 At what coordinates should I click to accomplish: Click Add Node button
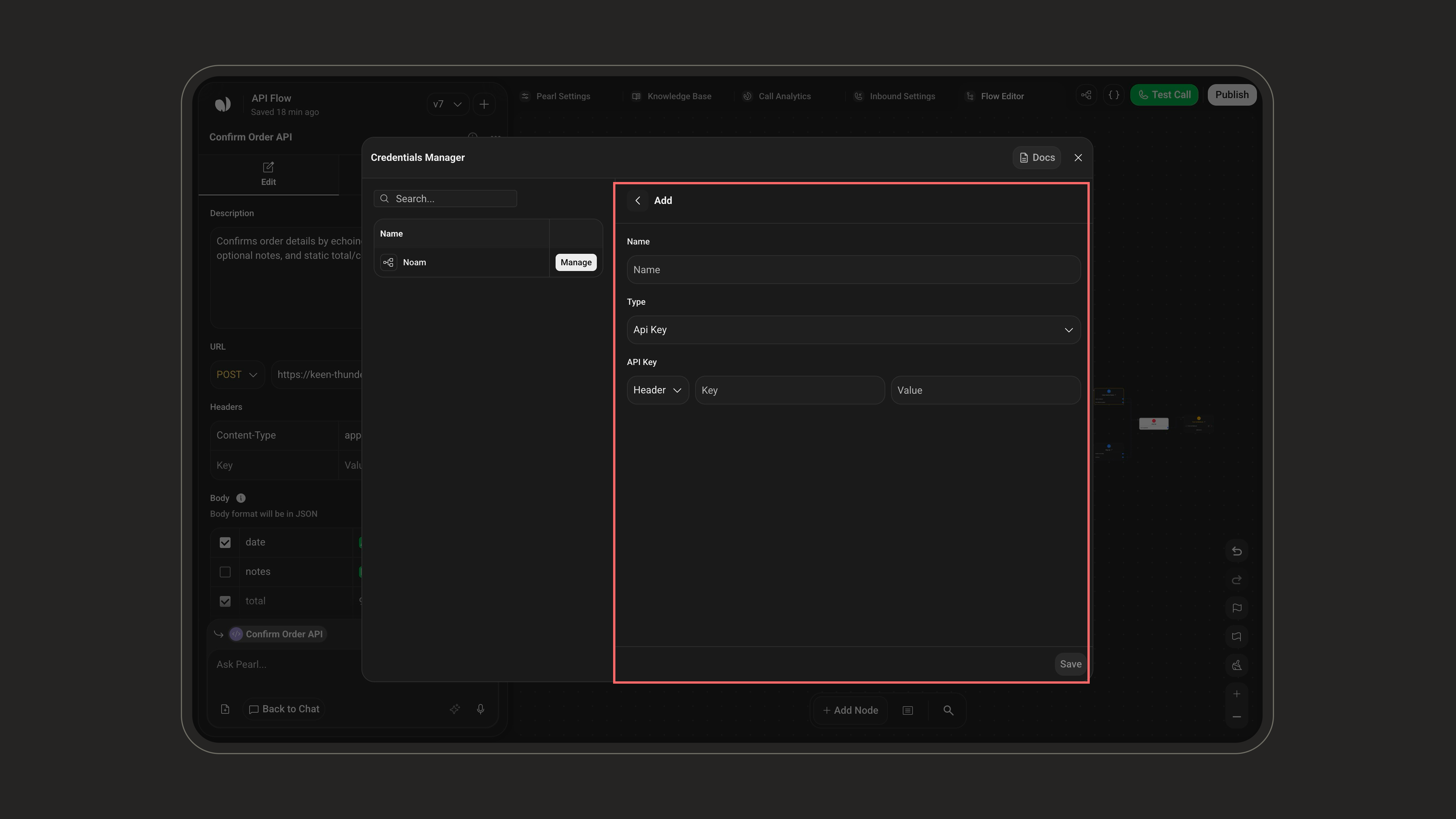851,710
